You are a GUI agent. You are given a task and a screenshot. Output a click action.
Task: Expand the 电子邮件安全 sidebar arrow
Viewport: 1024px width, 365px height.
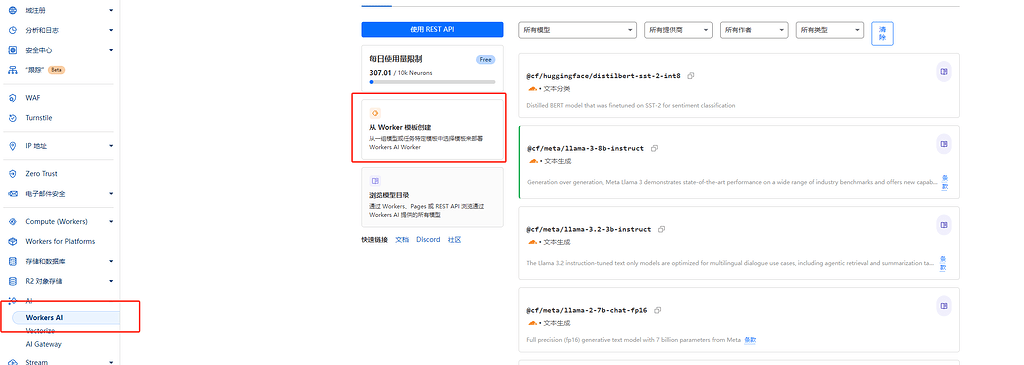click(x=112, y=194)
